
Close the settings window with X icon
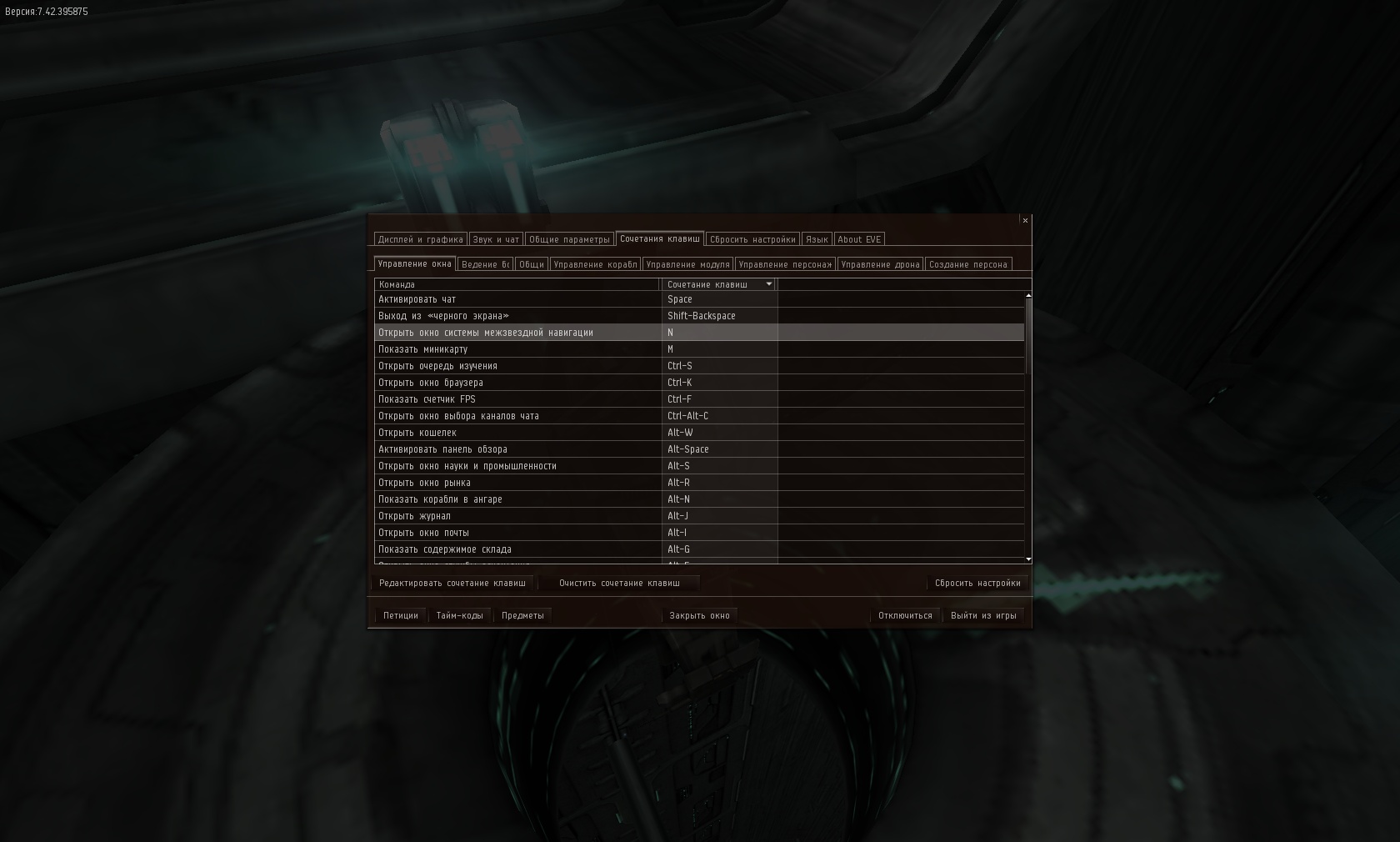click(1025, 220)
